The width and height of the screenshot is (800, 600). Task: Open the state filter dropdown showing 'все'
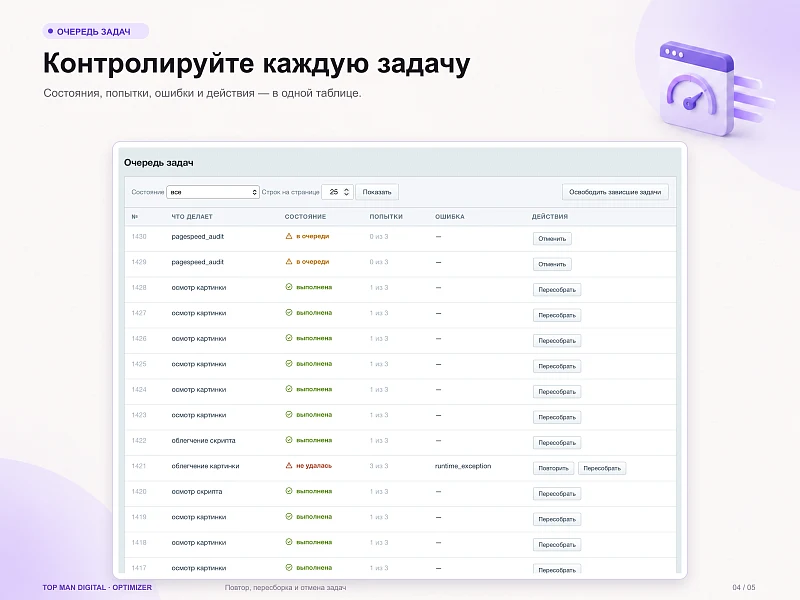click(213, 192)
